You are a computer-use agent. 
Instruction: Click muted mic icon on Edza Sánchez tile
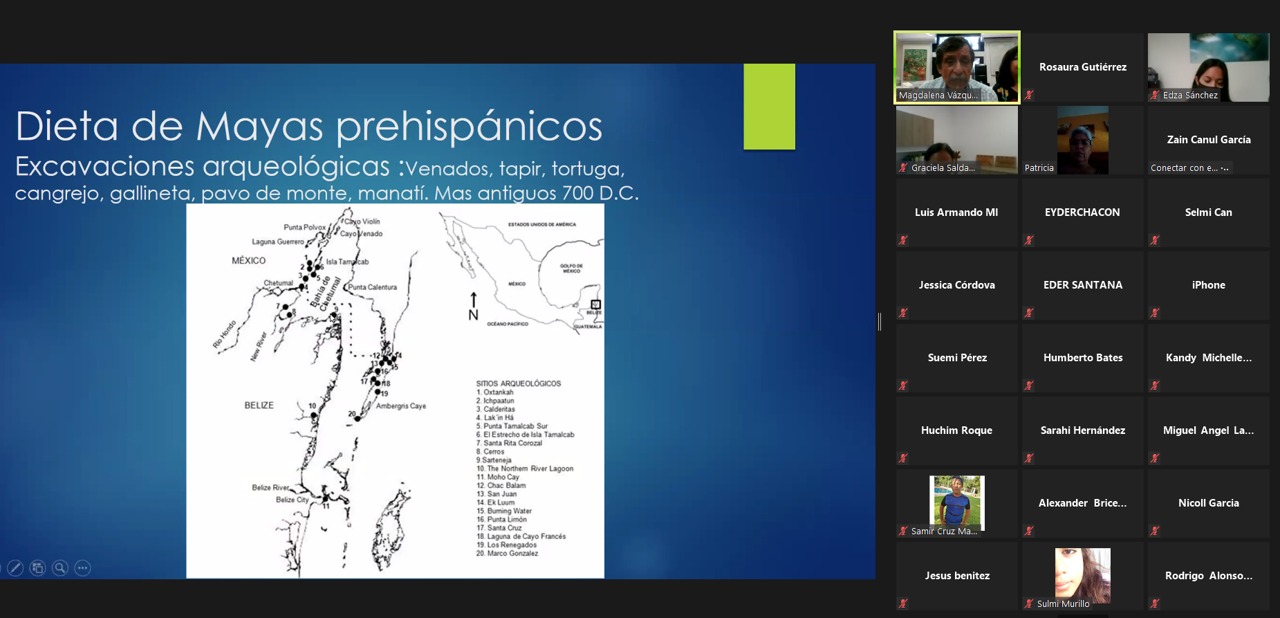pos(1155,95)
